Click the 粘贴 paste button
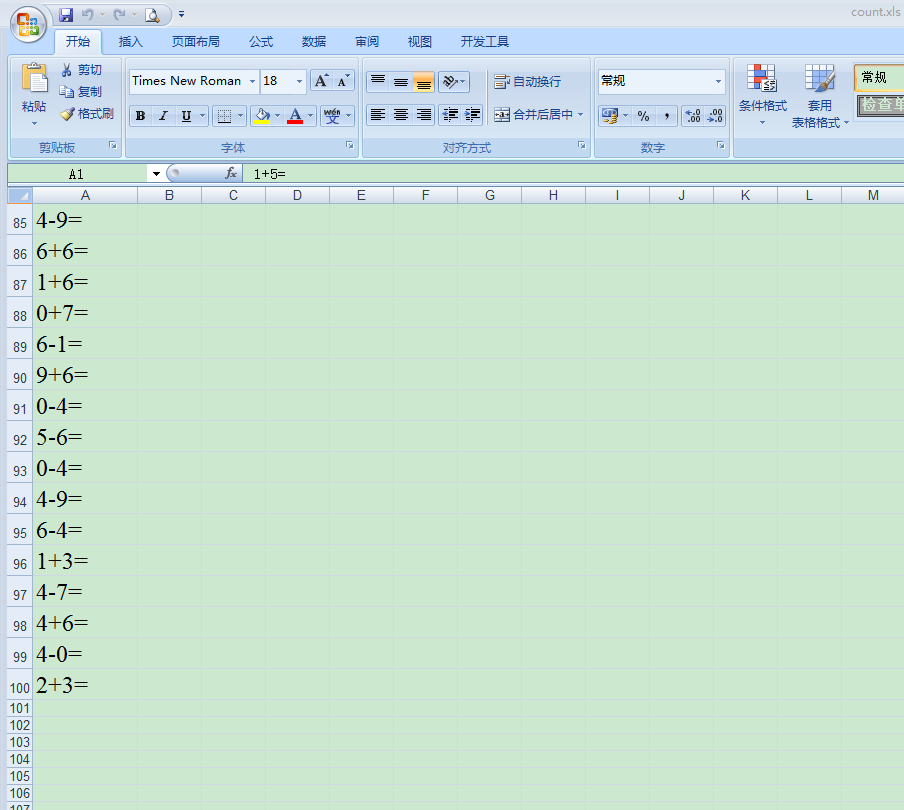 point(33,90)
